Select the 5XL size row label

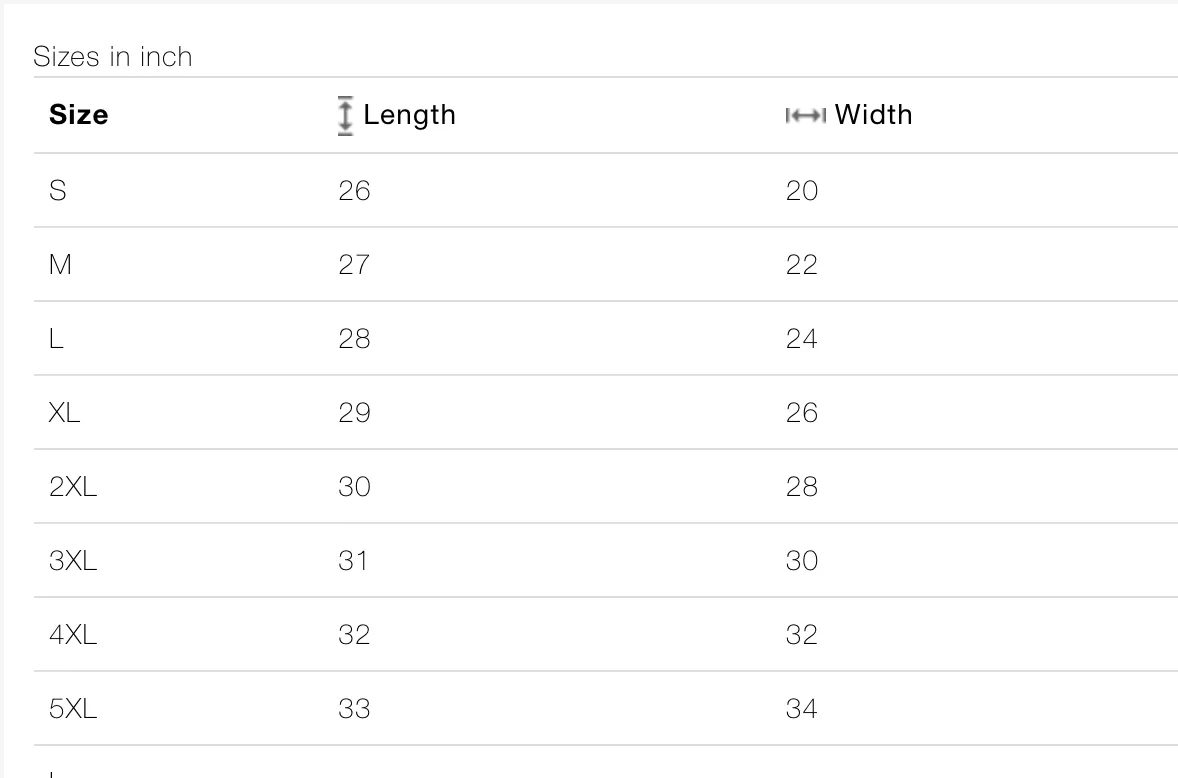[x=73, y=708]
